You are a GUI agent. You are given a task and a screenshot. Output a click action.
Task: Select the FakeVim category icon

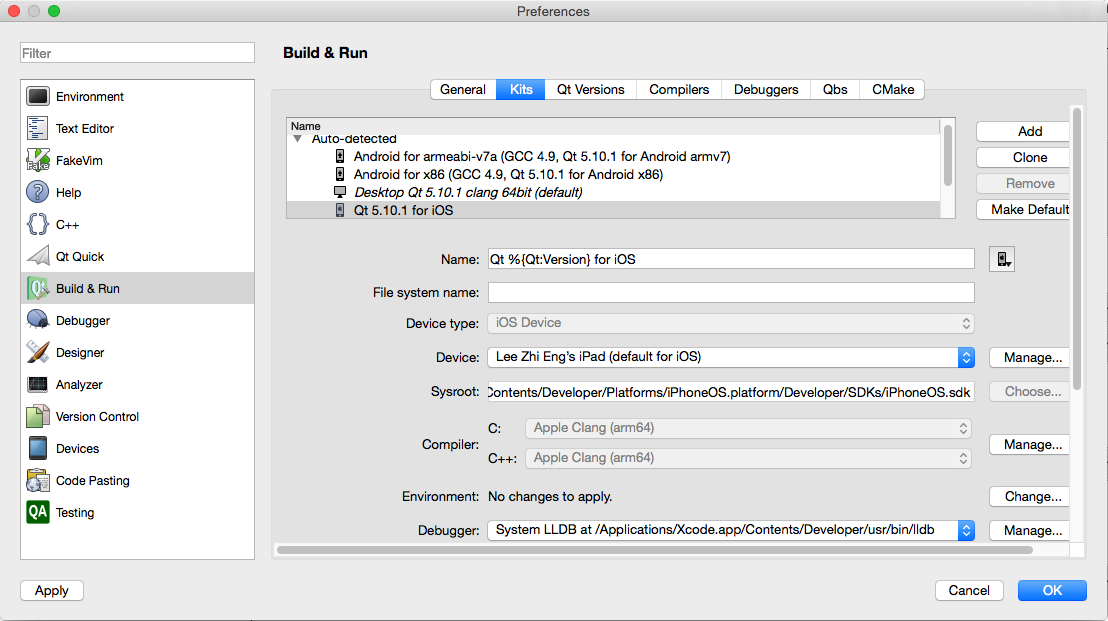pyautogui.click(x=38, y=160)
